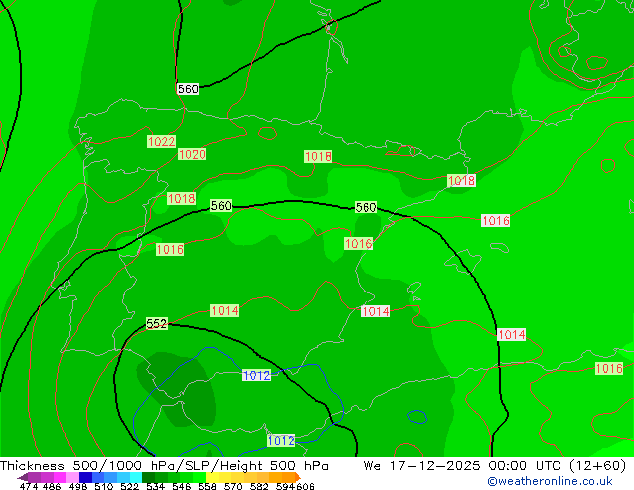Click the 1016 label on the green background at far right
634x490 pixels.
point(609,369)
